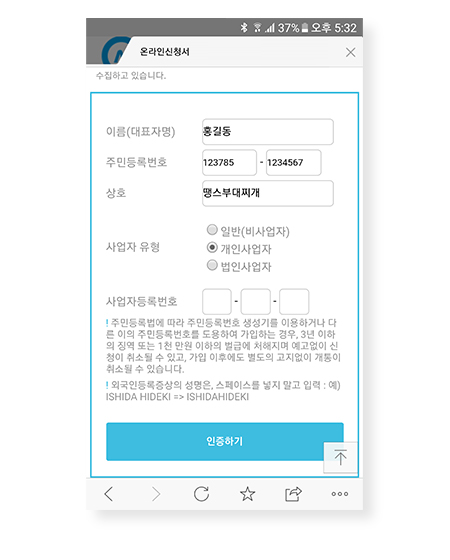Image resolution: width=450 pixels, height=560 pixels.
Task: Open the three-dot more menu
Action: point(340,494)
